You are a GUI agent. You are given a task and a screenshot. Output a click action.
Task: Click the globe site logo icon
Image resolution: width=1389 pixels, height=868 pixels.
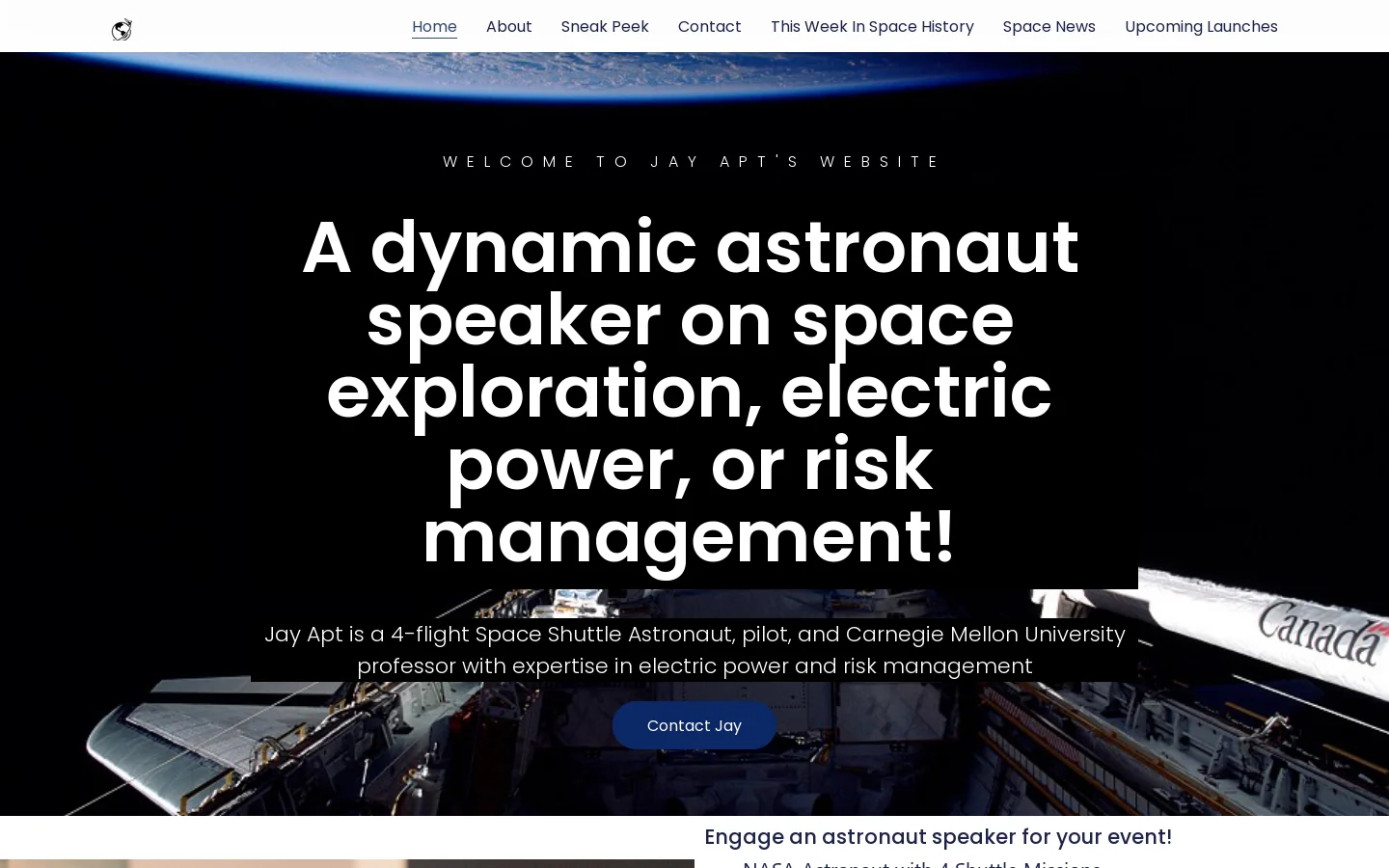122,30
